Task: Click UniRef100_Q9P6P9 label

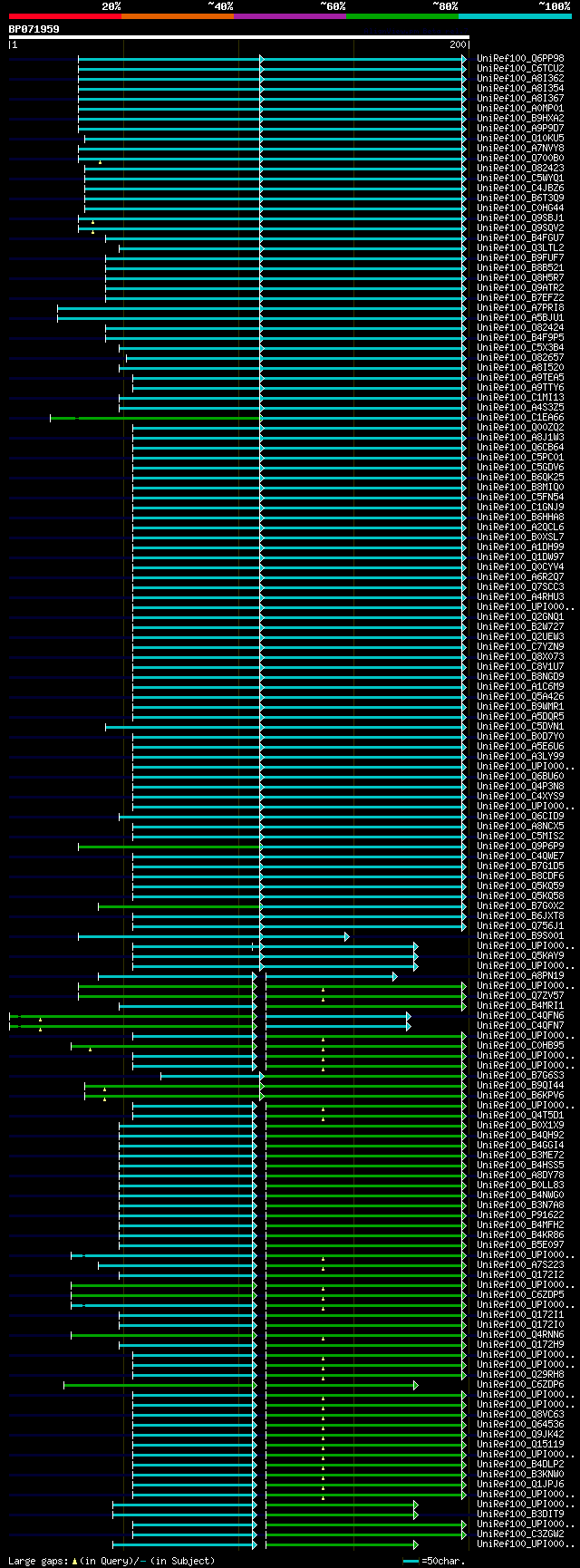Action: pos(520,846)
